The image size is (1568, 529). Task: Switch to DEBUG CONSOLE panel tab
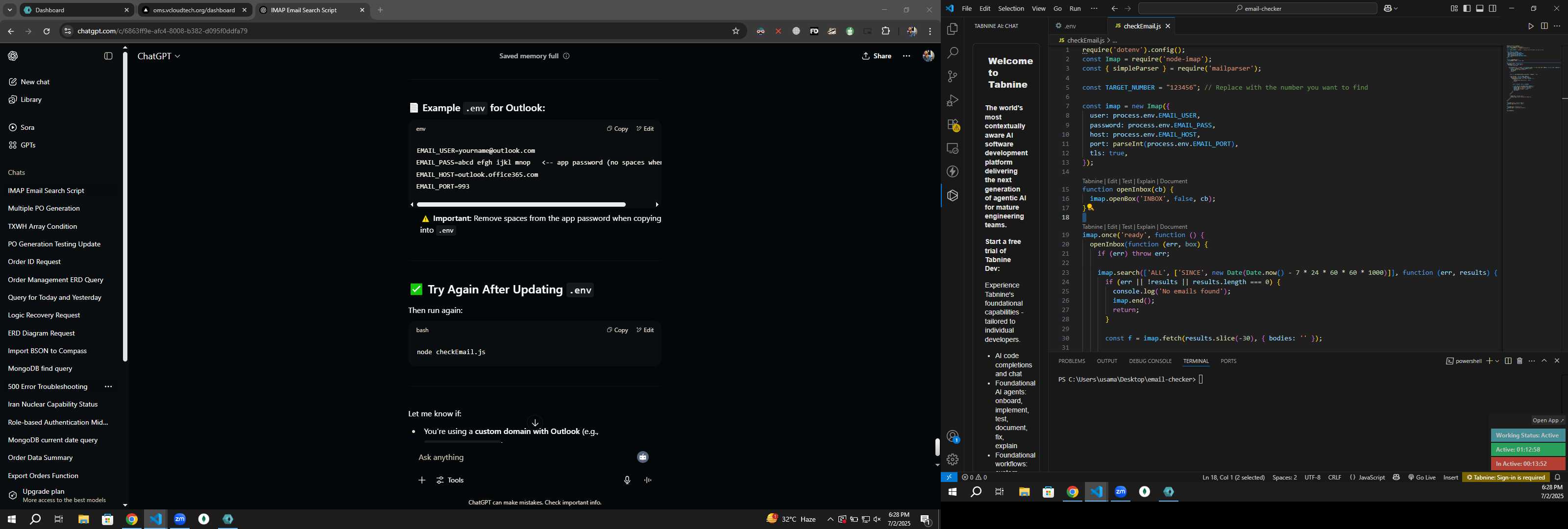click(x=1150, y=361)
